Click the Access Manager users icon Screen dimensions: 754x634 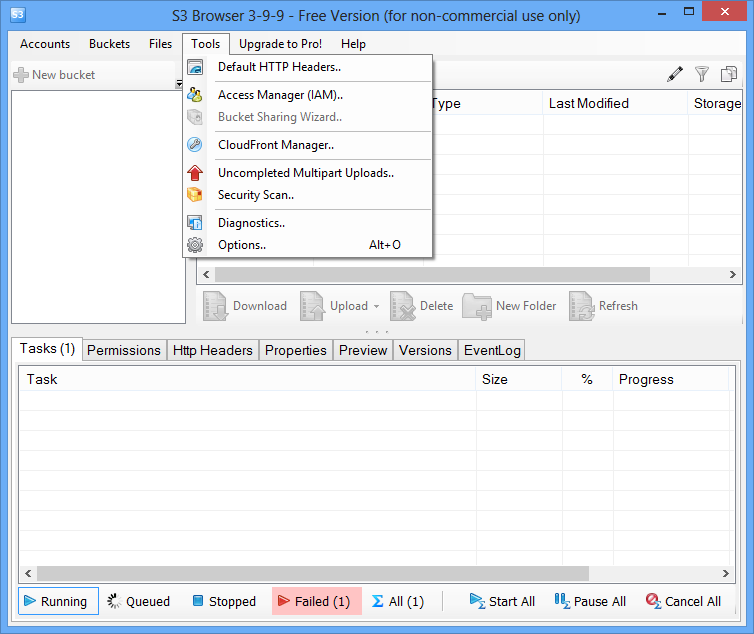(x=195, y=95)
